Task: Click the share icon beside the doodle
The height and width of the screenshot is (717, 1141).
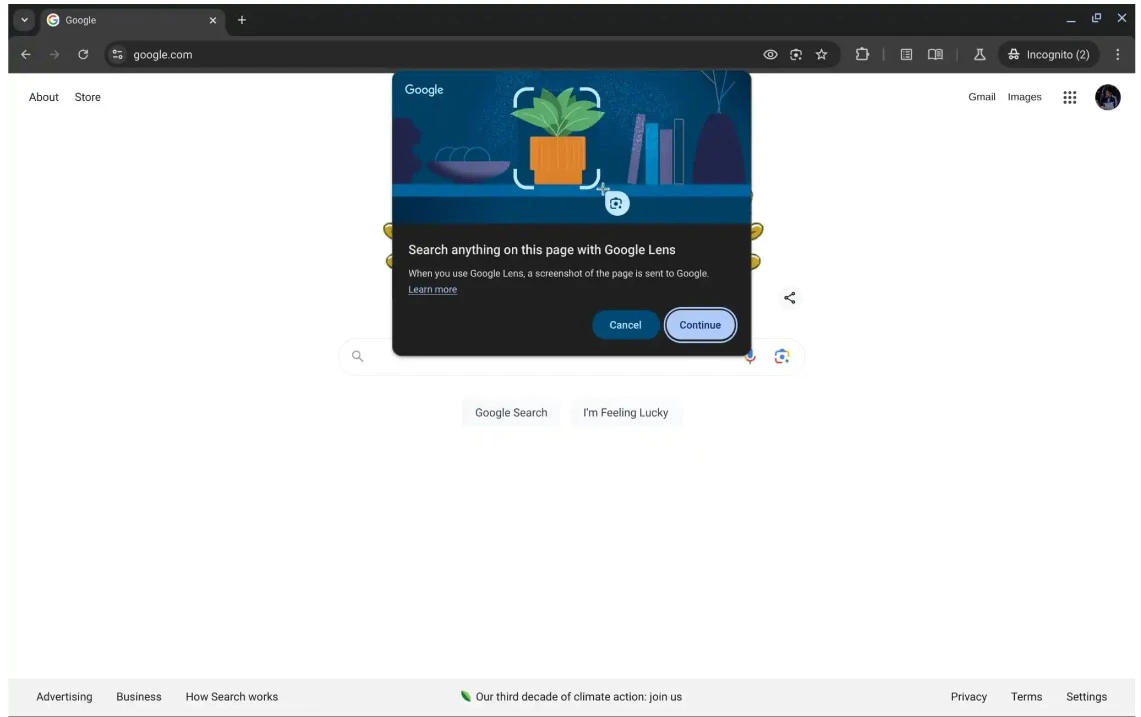Action: click(x=789, y=297)
